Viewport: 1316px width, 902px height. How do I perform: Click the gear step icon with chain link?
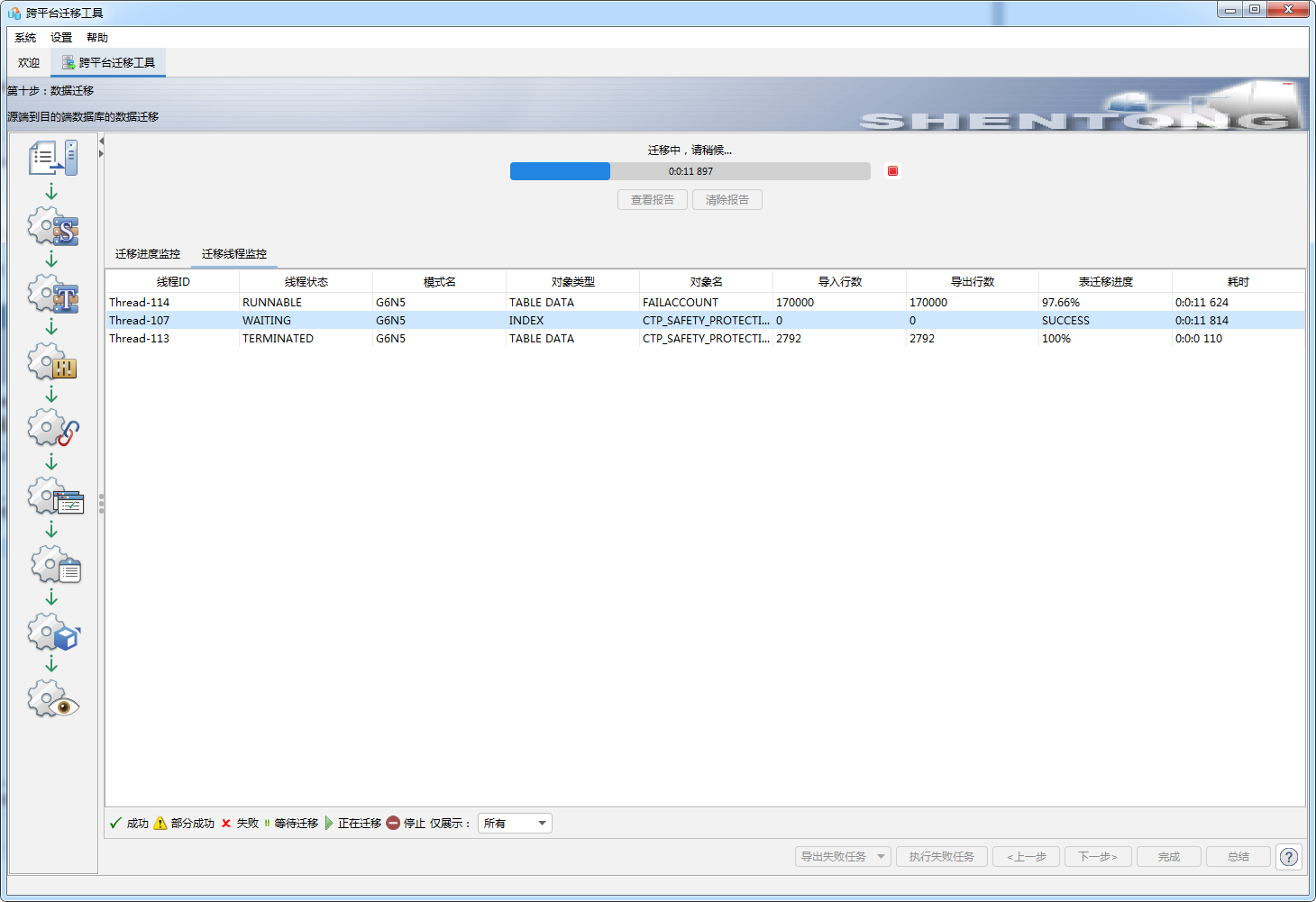point(53,429)
